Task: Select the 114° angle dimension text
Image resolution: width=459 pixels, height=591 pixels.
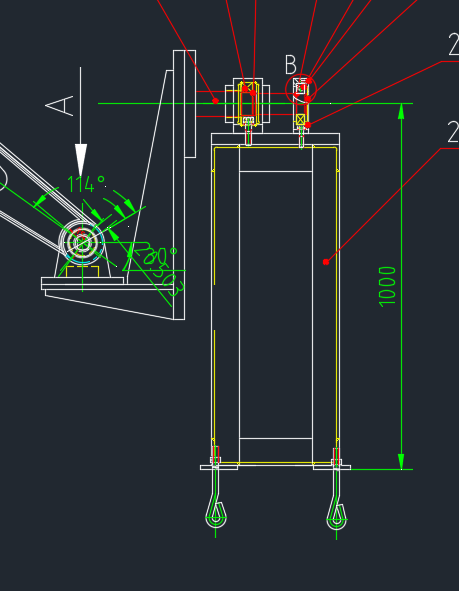Action: [86, 184]
